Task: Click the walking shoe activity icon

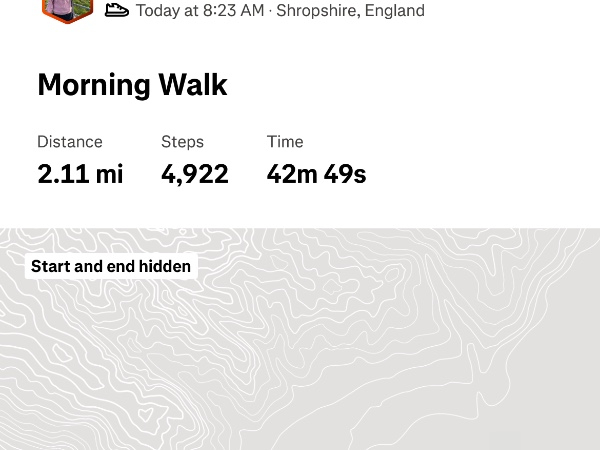Action: point(117,10)
